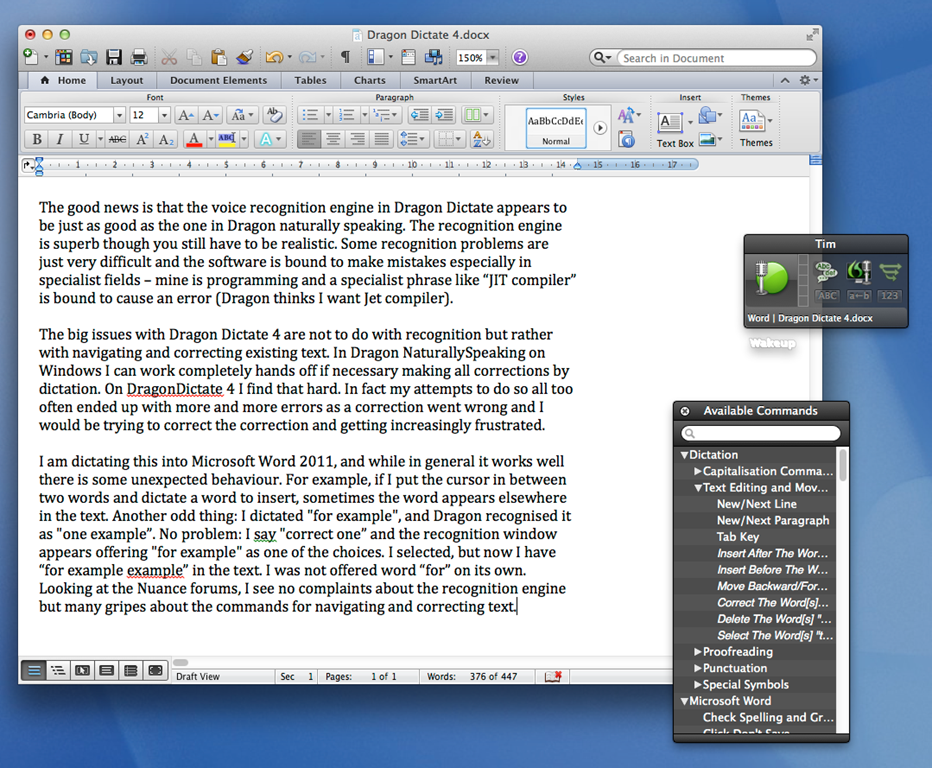Click the Clear formatting icon
This screenshot has height=768, width=932.
click(274, 115)
